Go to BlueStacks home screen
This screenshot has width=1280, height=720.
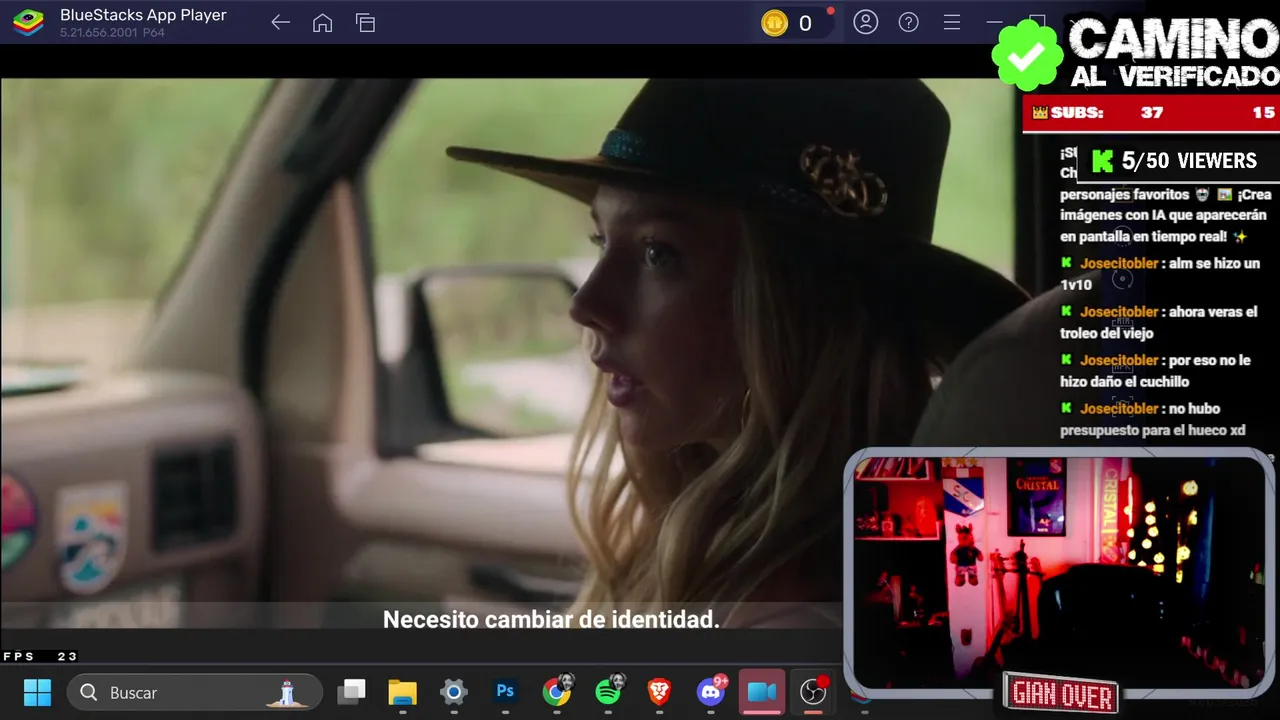click(x=322, y=23)
